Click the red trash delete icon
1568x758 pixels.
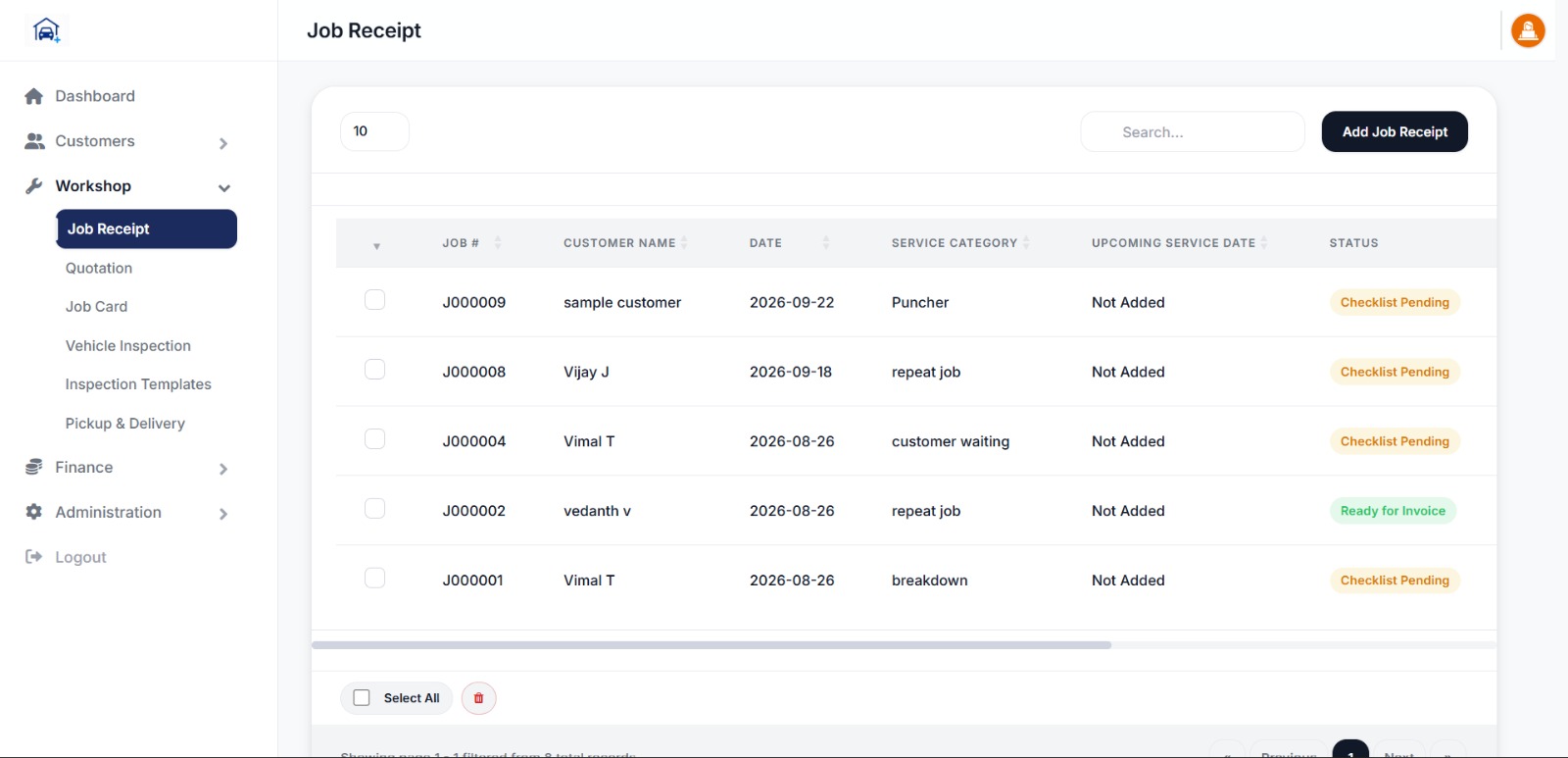coord(479,698)
